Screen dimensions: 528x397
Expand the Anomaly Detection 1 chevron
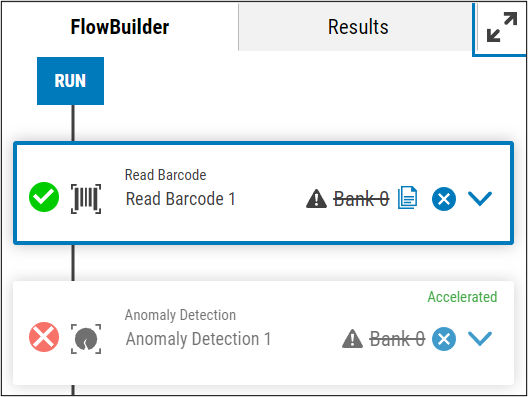click(480, 339)
